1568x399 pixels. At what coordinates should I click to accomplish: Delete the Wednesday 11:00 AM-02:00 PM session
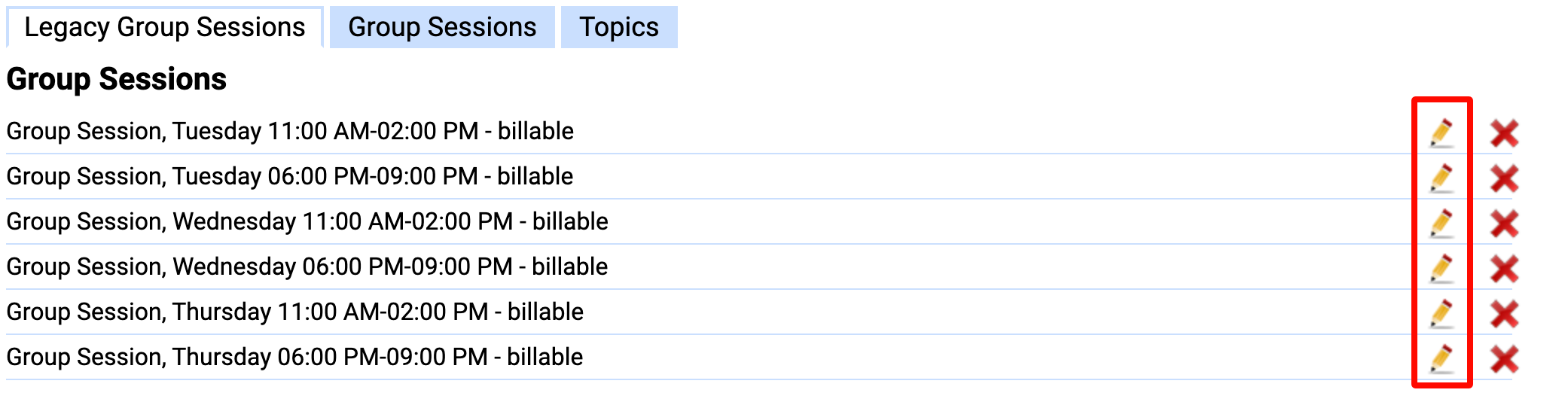point(1504,224)
